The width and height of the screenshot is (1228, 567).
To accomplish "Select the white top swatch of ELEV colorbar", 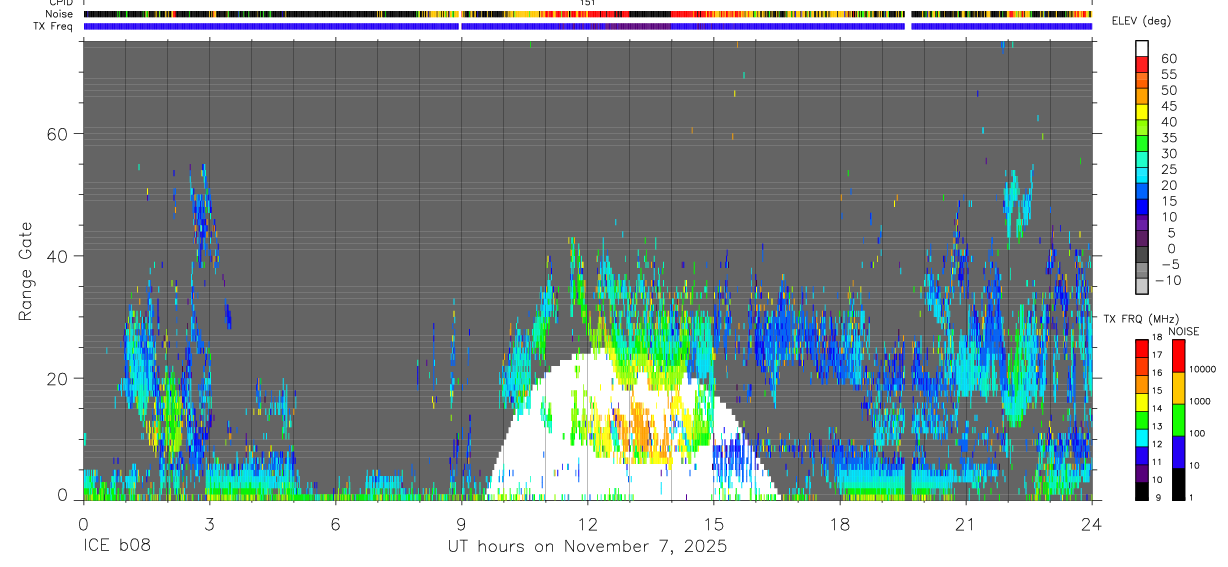I will coord(1143,48).
